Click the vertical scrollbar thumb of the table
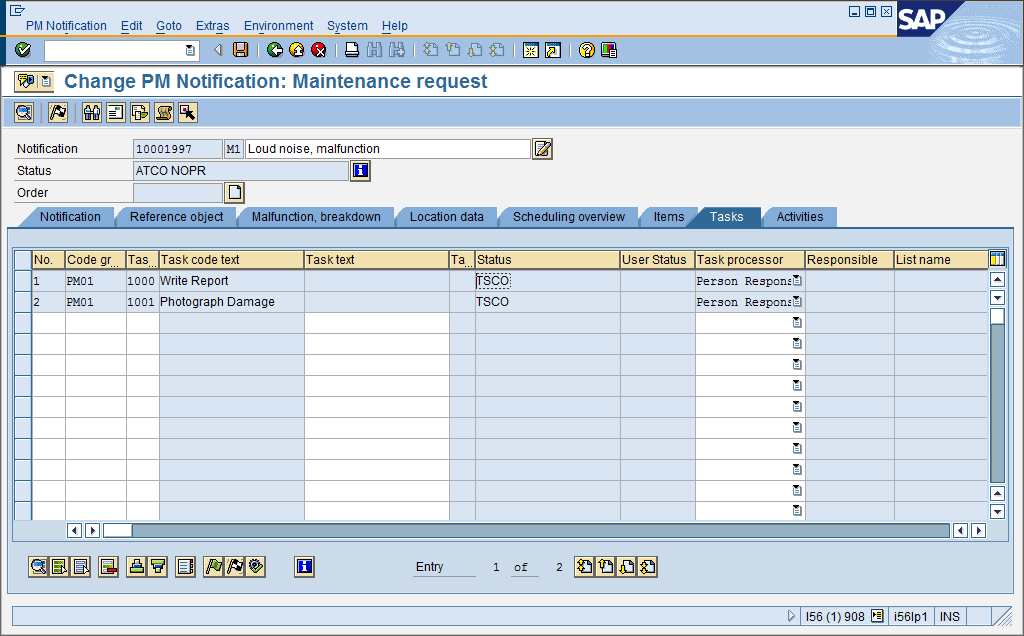This screenshot has height=636, width=1024. pos(997,316)
